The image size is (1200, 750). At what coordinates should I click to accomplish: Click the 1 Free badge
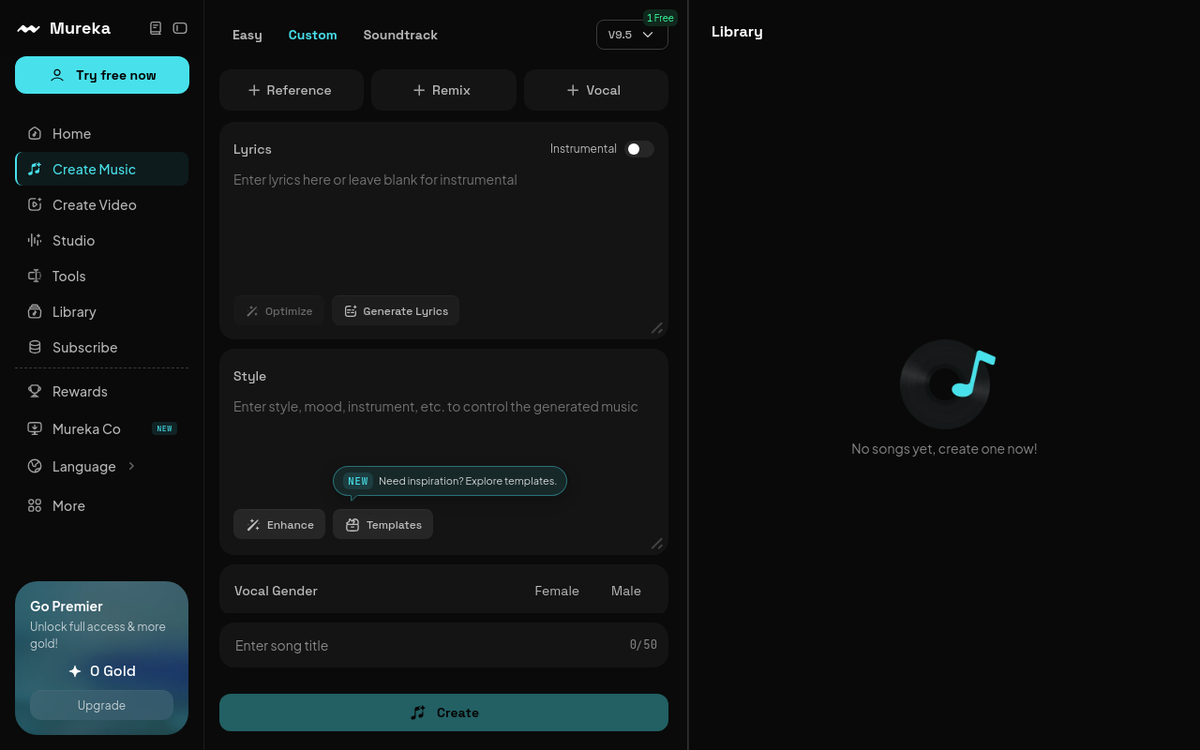[660, 18]
